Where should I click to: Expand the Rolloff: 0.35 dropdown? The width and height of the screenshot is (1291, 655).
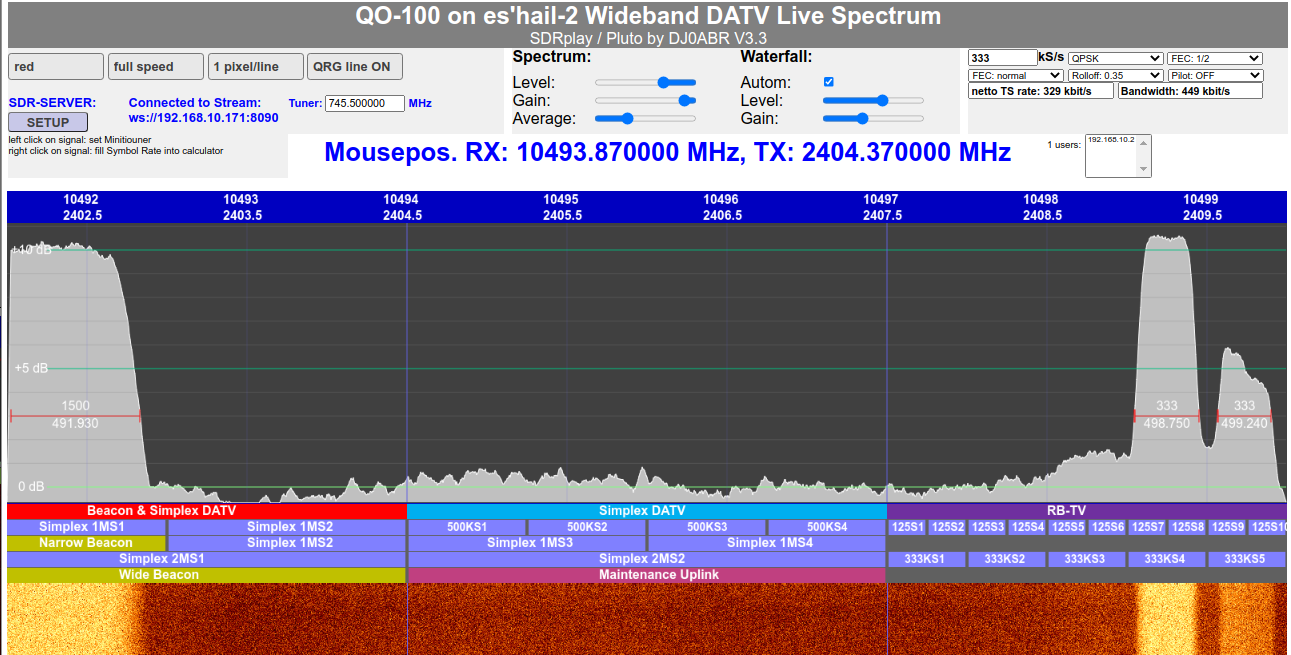pyautogui.click(x=1116, y=76)
